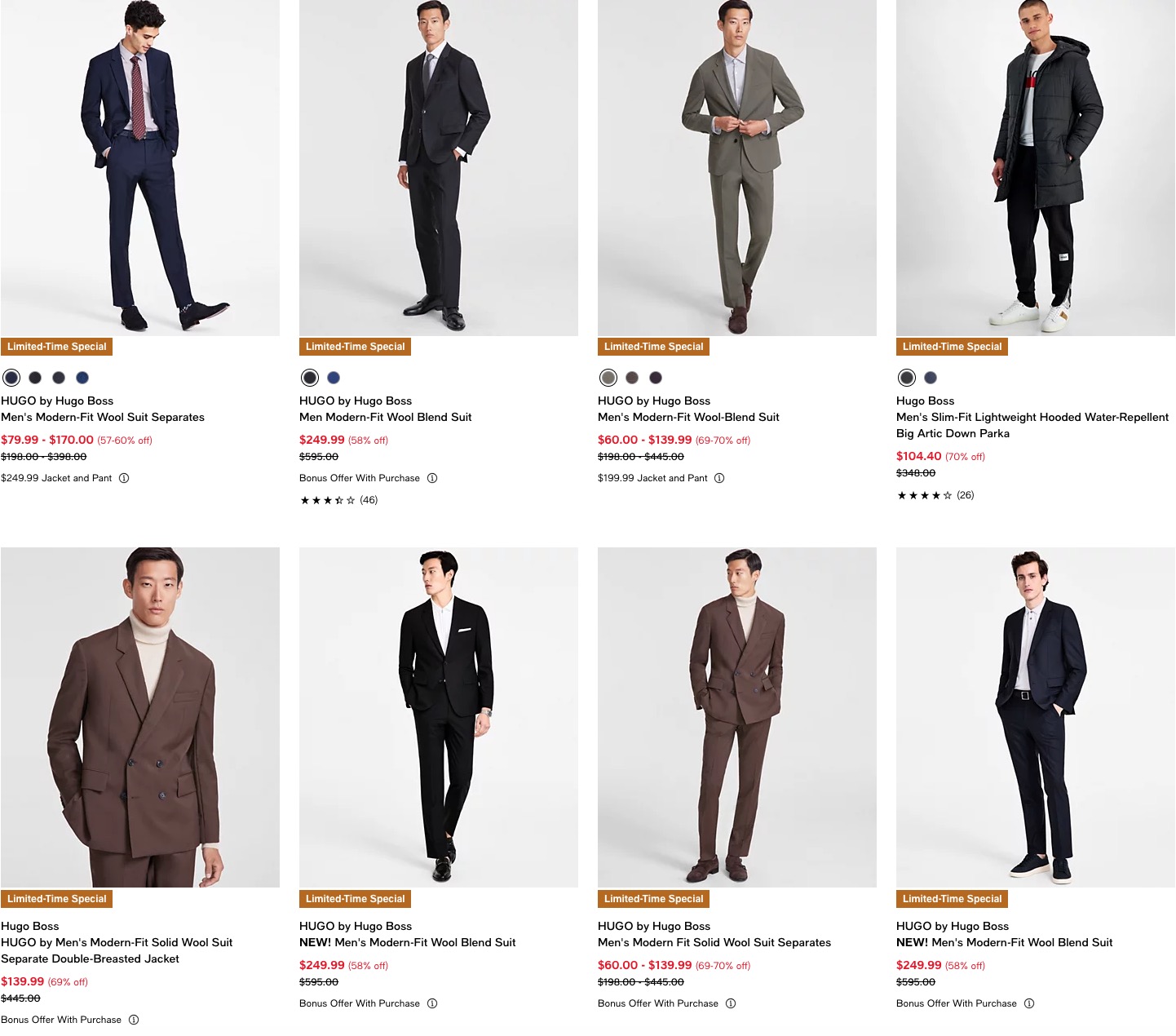Click info icon next to $249.99 Jacket and Pant
This screenshot has height=1036, width=1176.
coord(124,478)
